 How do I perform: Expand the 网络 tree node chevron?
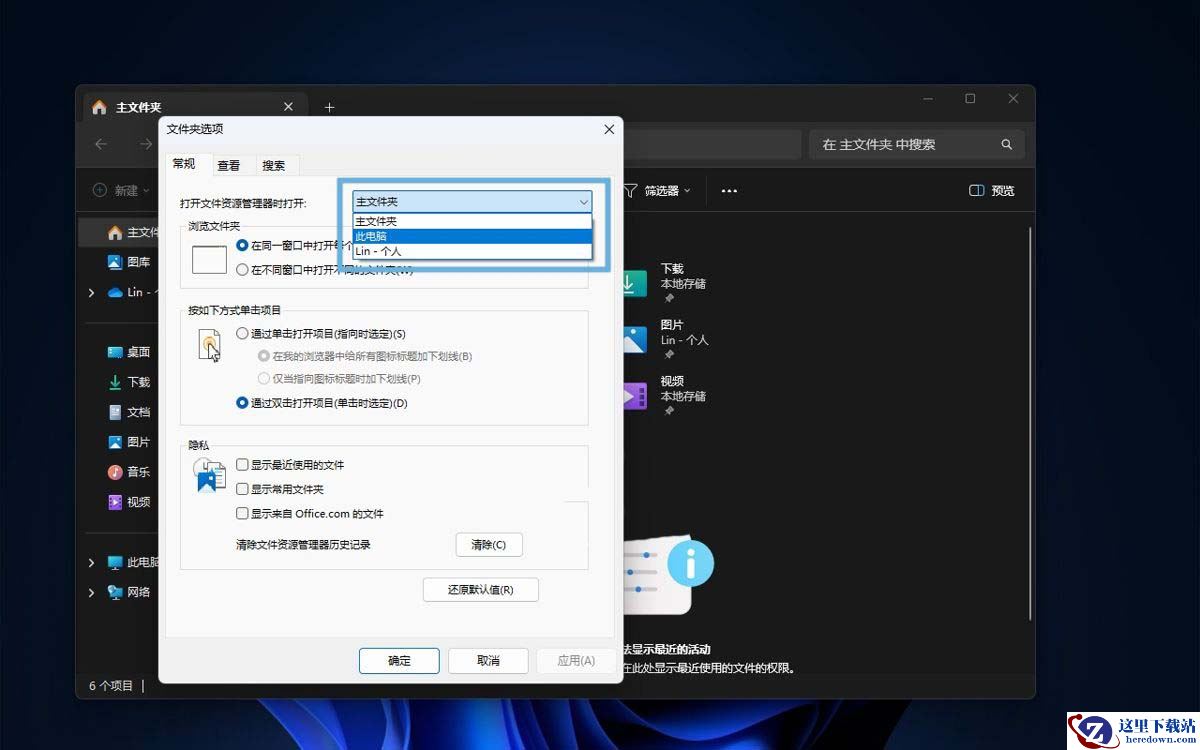[x=91, y=592]
